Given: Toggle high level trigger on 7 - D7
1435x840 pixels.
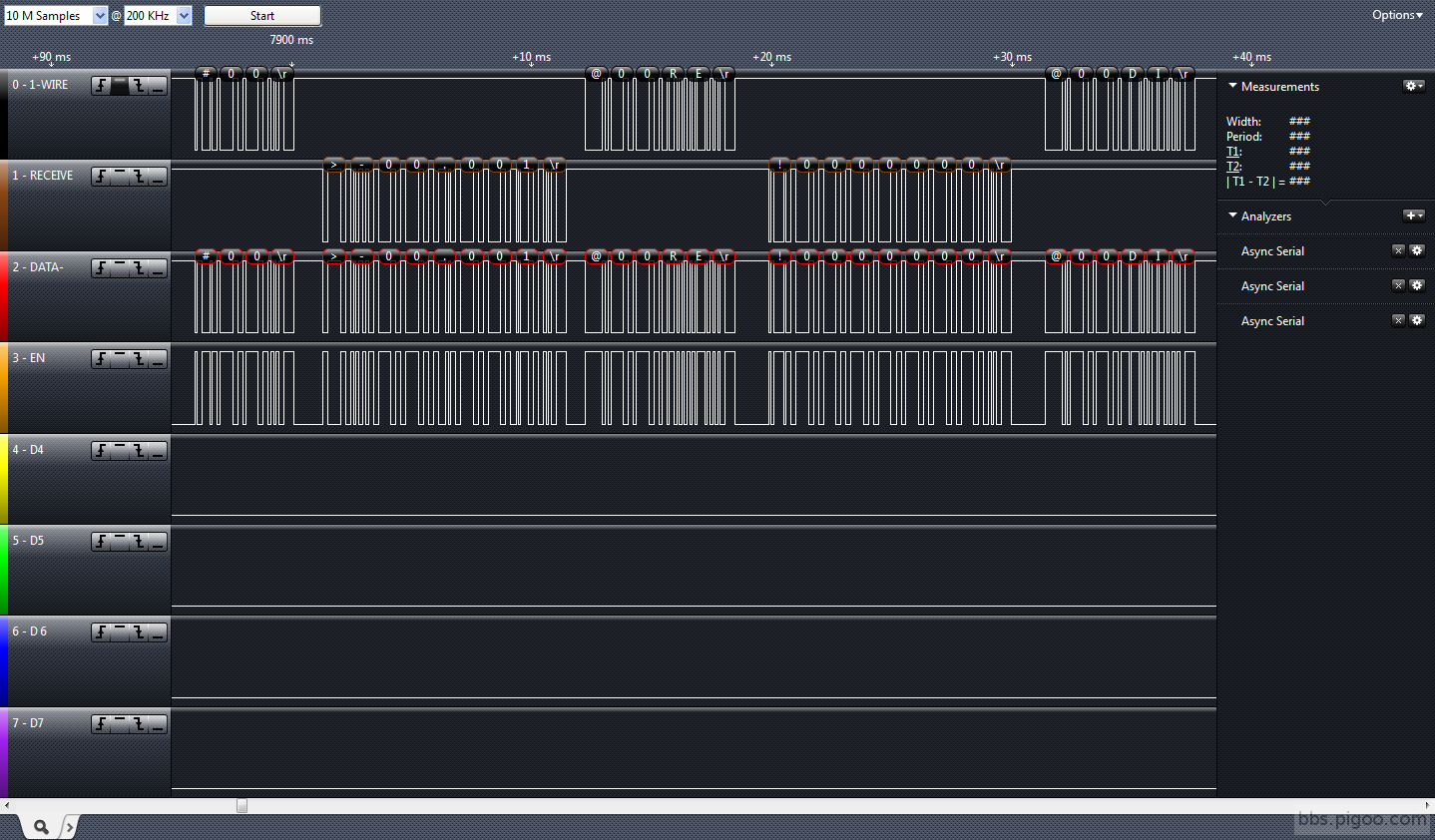Looking at the screenshot, I should tap(120, 724).
